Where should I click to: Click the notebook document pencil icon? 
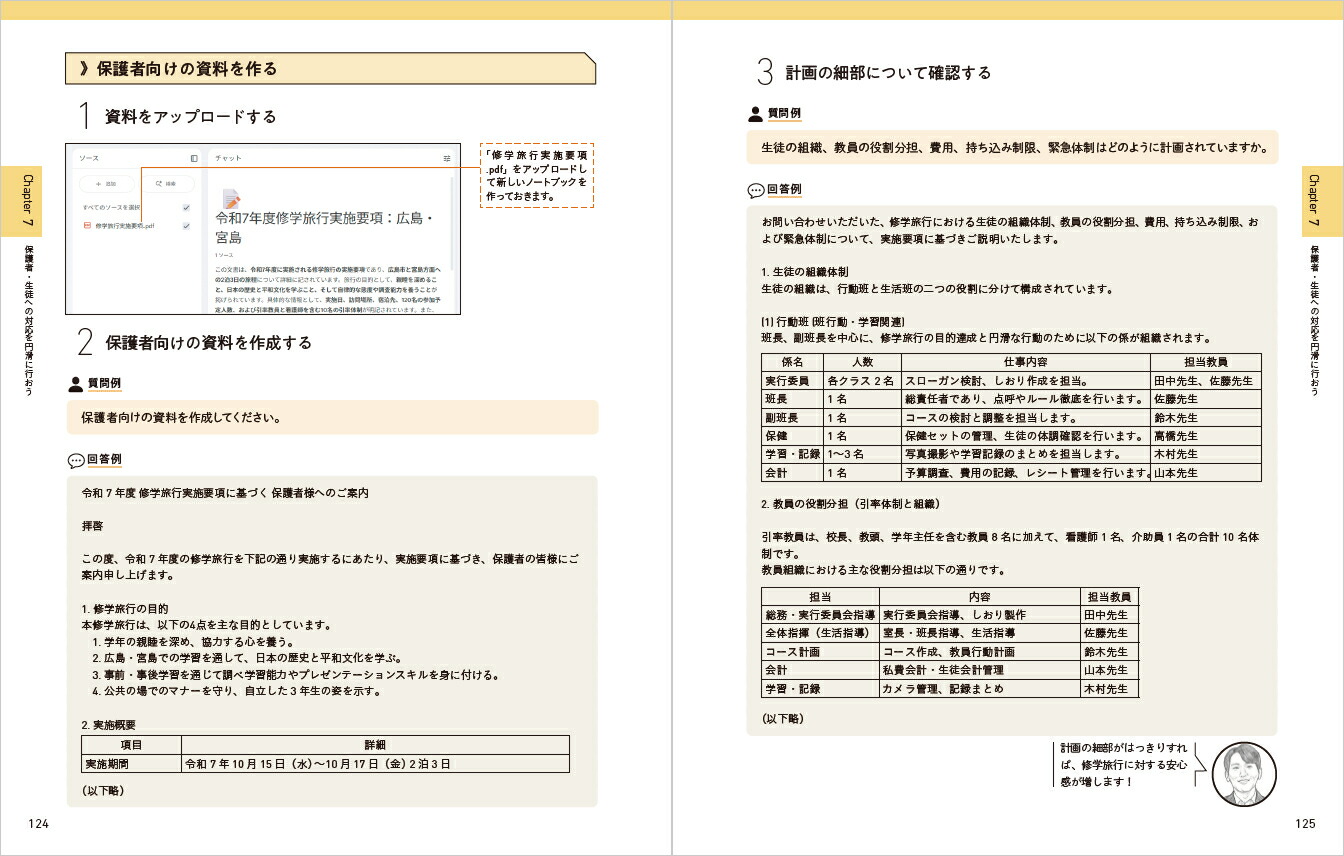pos(231,199)
